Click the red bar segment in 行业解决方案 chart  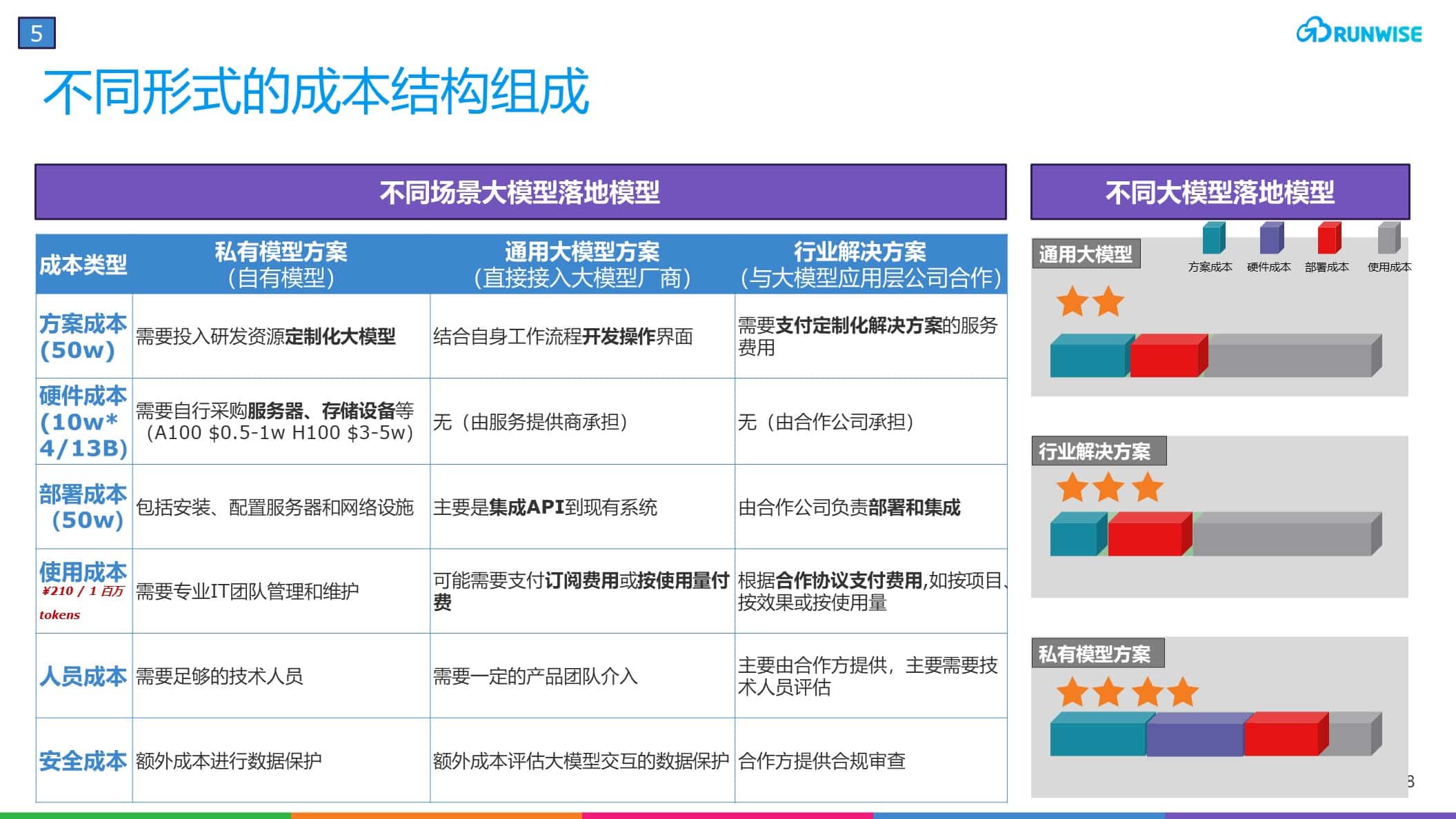click(1149, 534)
